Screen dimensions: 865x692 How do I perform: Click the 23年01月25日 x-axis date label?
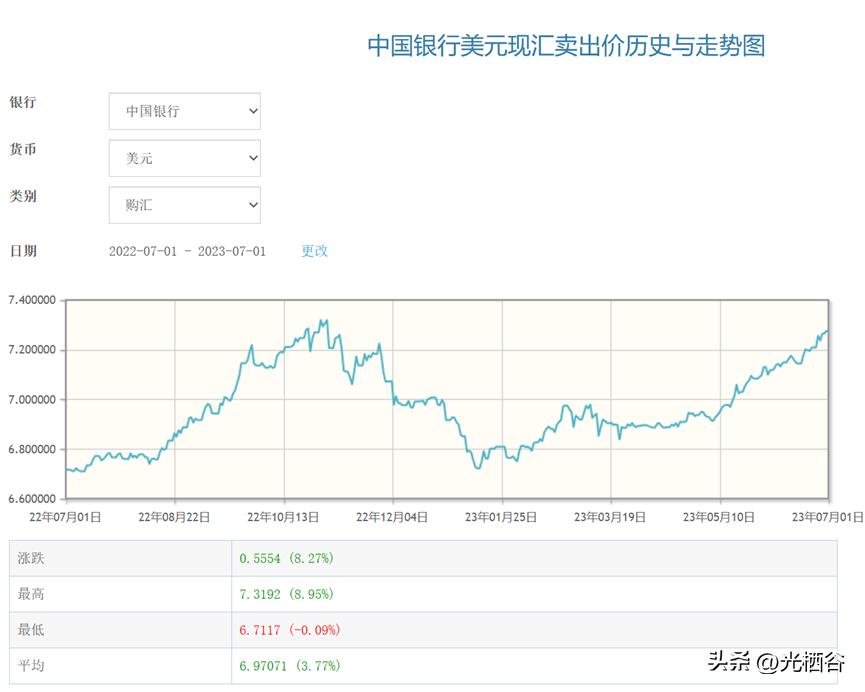[x=502, y=517]
